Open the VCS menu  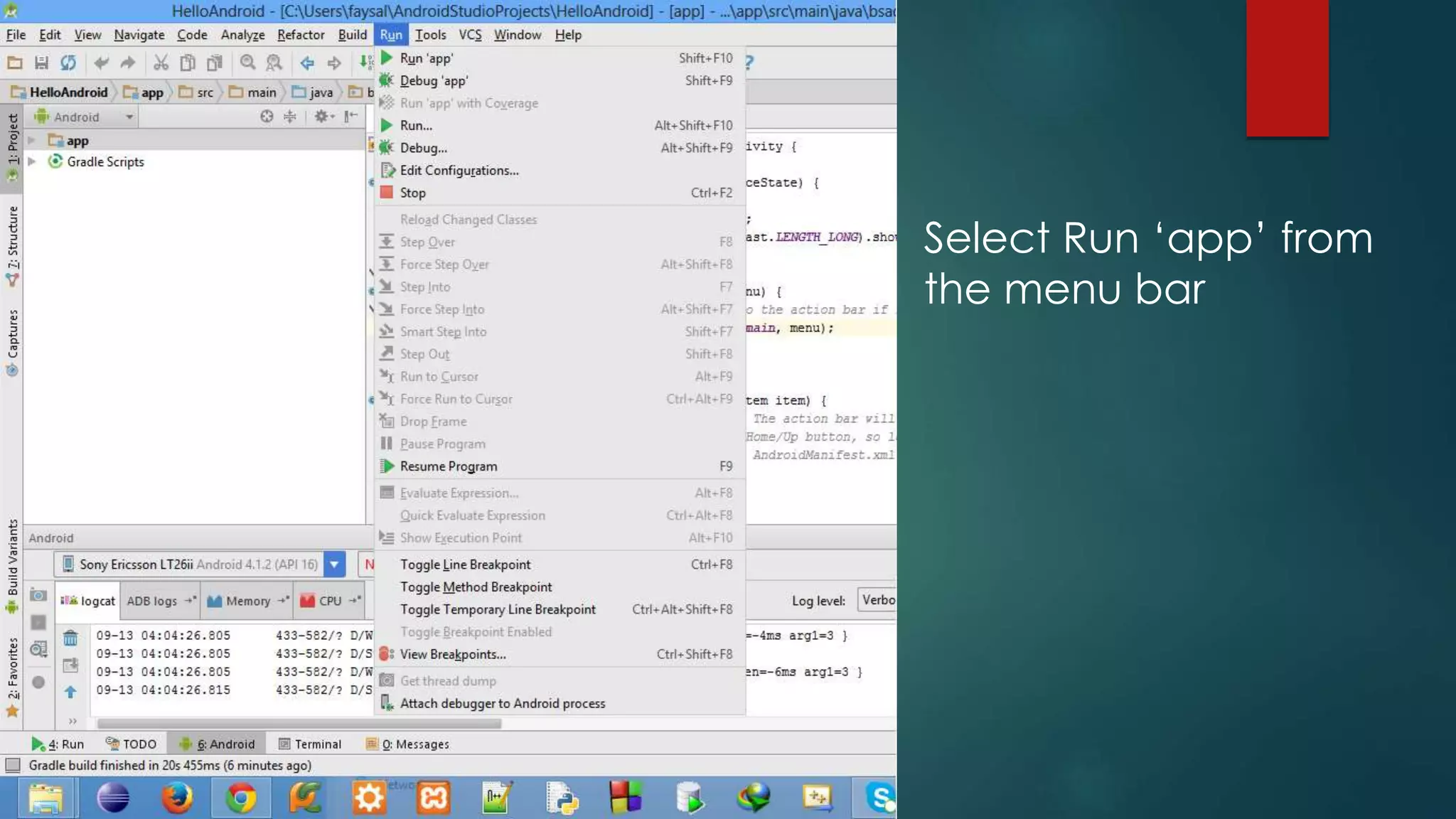[x=470, y=35]
